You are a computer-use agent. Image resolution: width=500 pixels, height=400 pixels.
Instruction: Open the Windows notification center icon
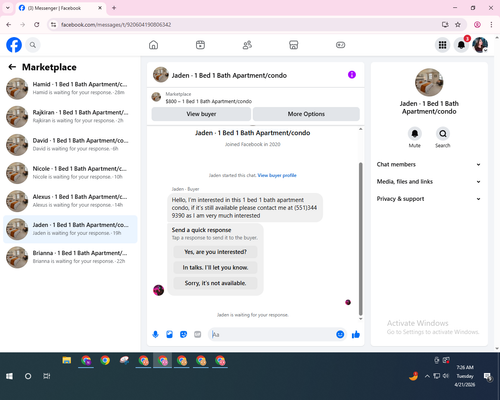[488, 377]
